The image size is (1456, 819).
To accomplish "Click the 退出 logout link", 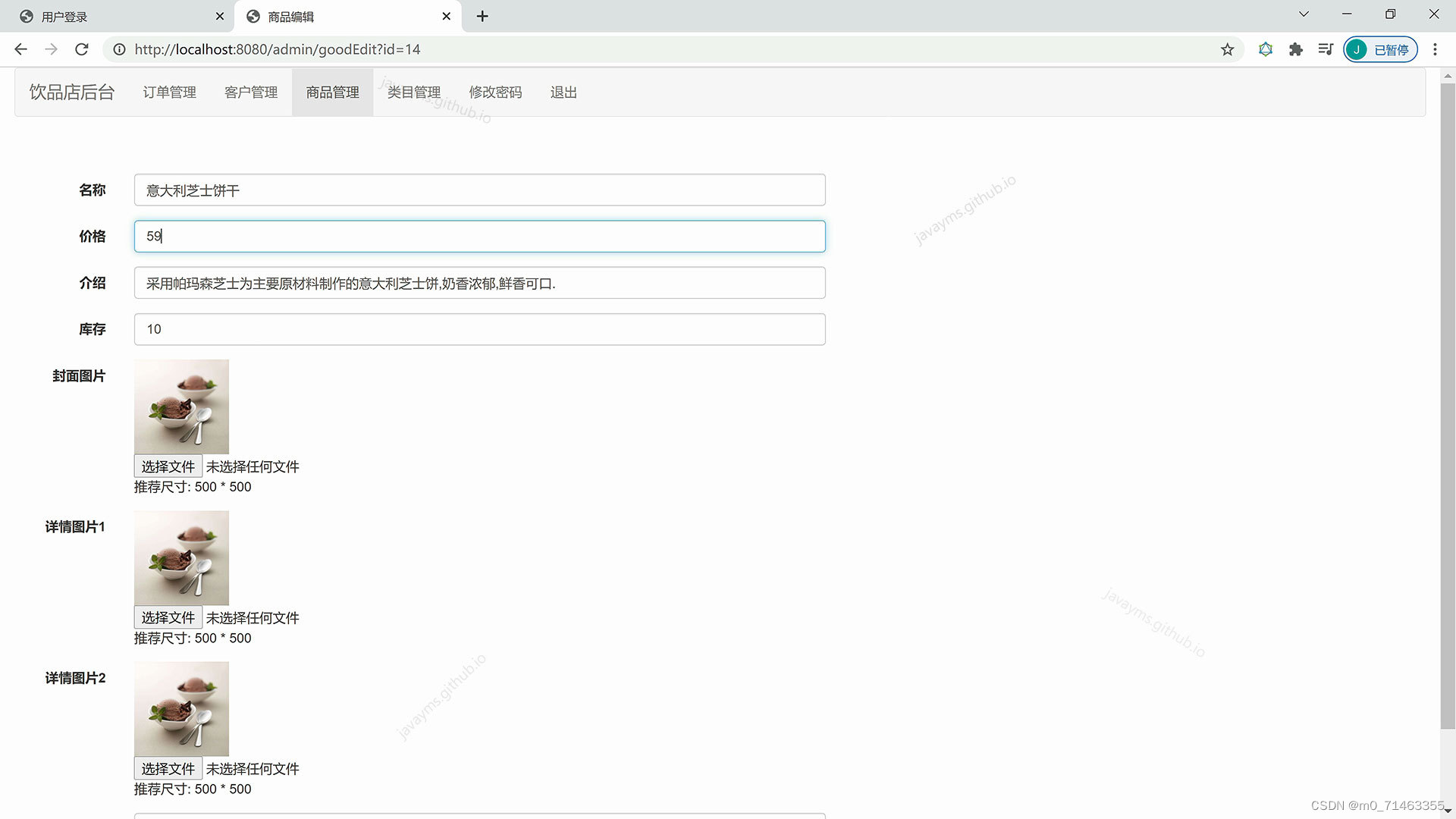I will 563,93.
